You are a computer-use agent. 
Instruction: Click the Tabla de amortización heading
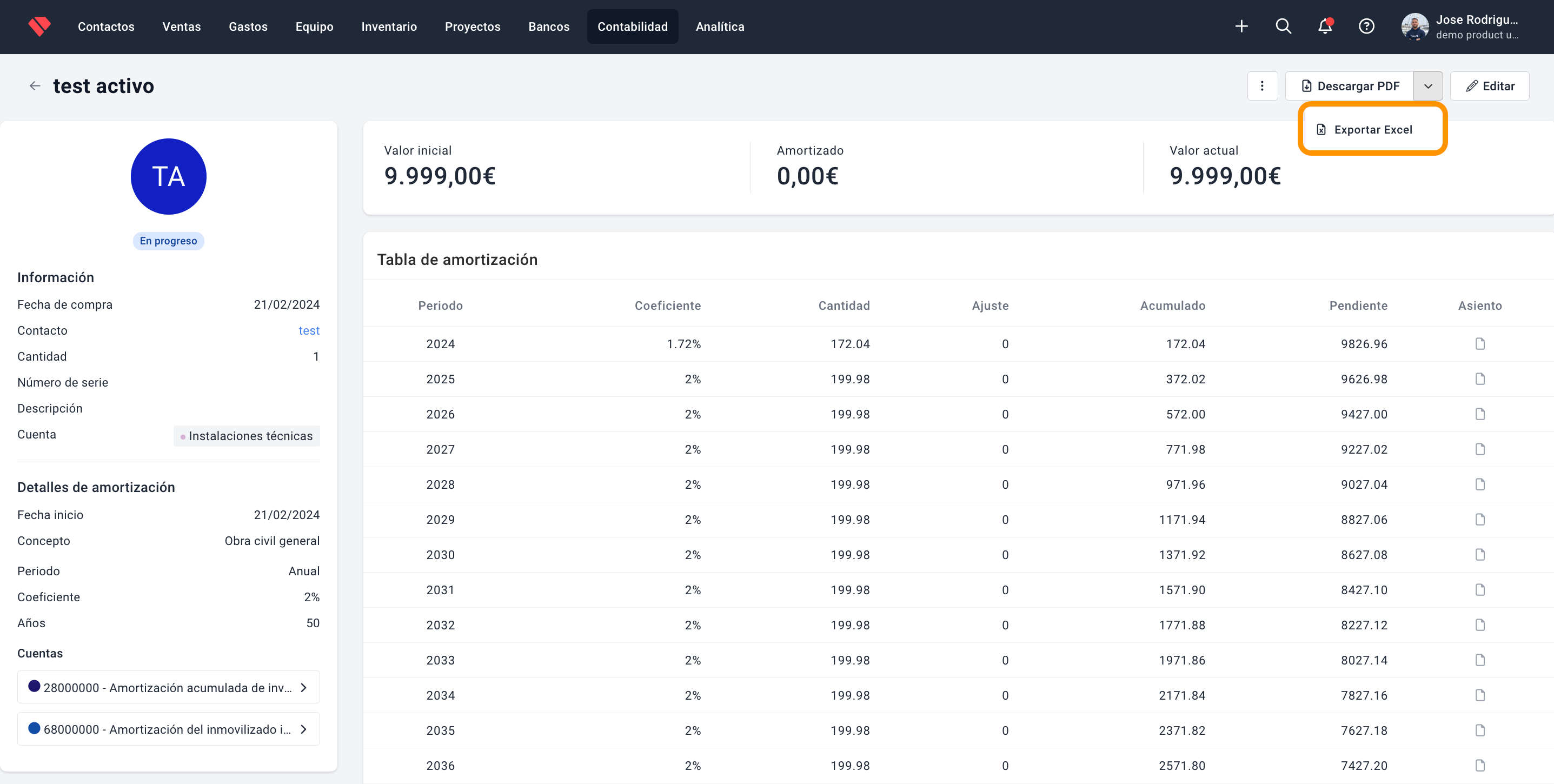pos(457,260)
